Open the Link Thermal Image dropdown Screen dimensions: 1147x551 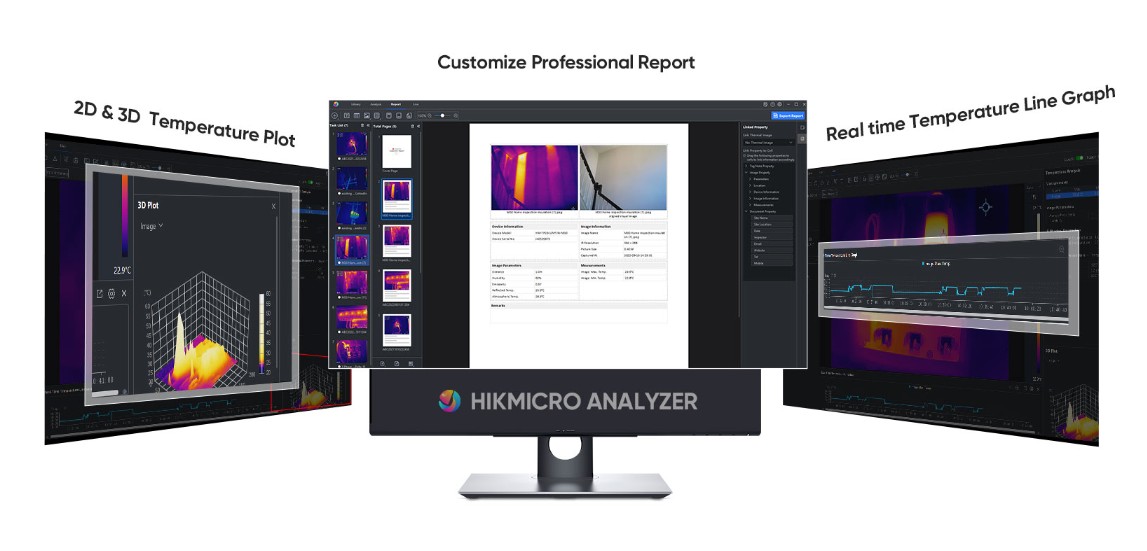pyautogui.click(x=770, y=143)
